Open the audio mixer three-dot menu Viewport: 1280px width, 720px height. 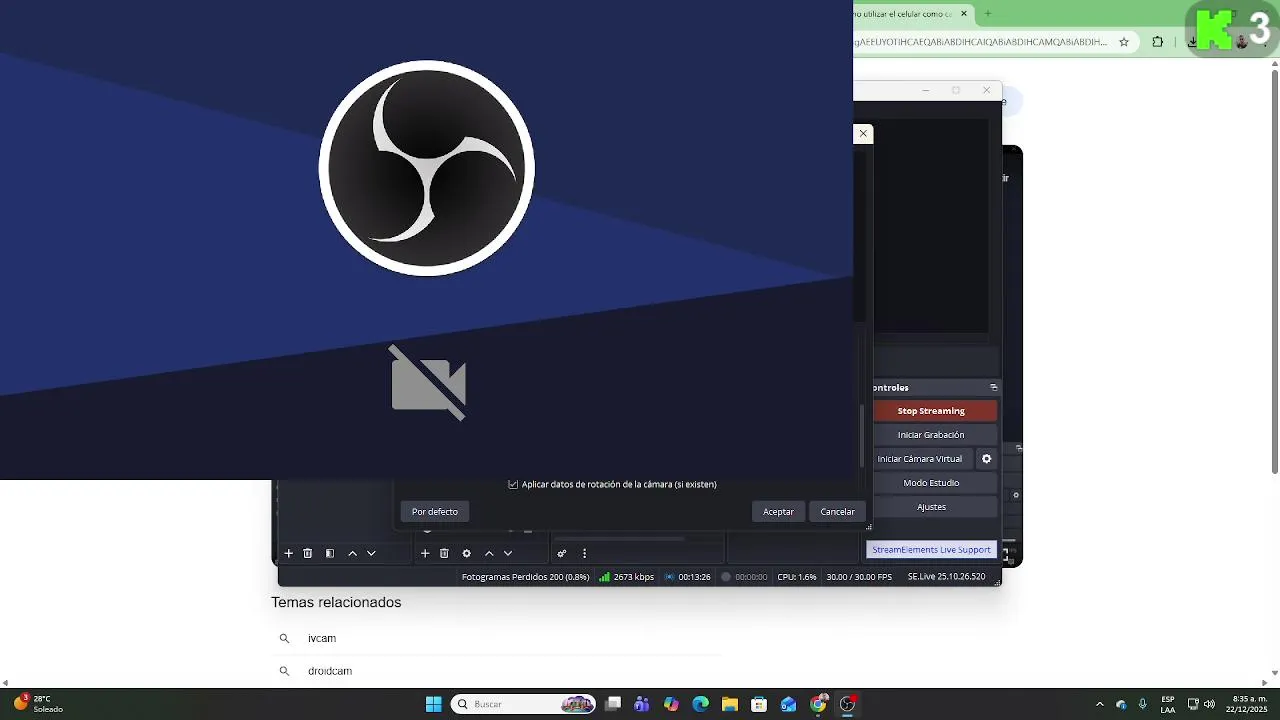click(x=584, y=553)
